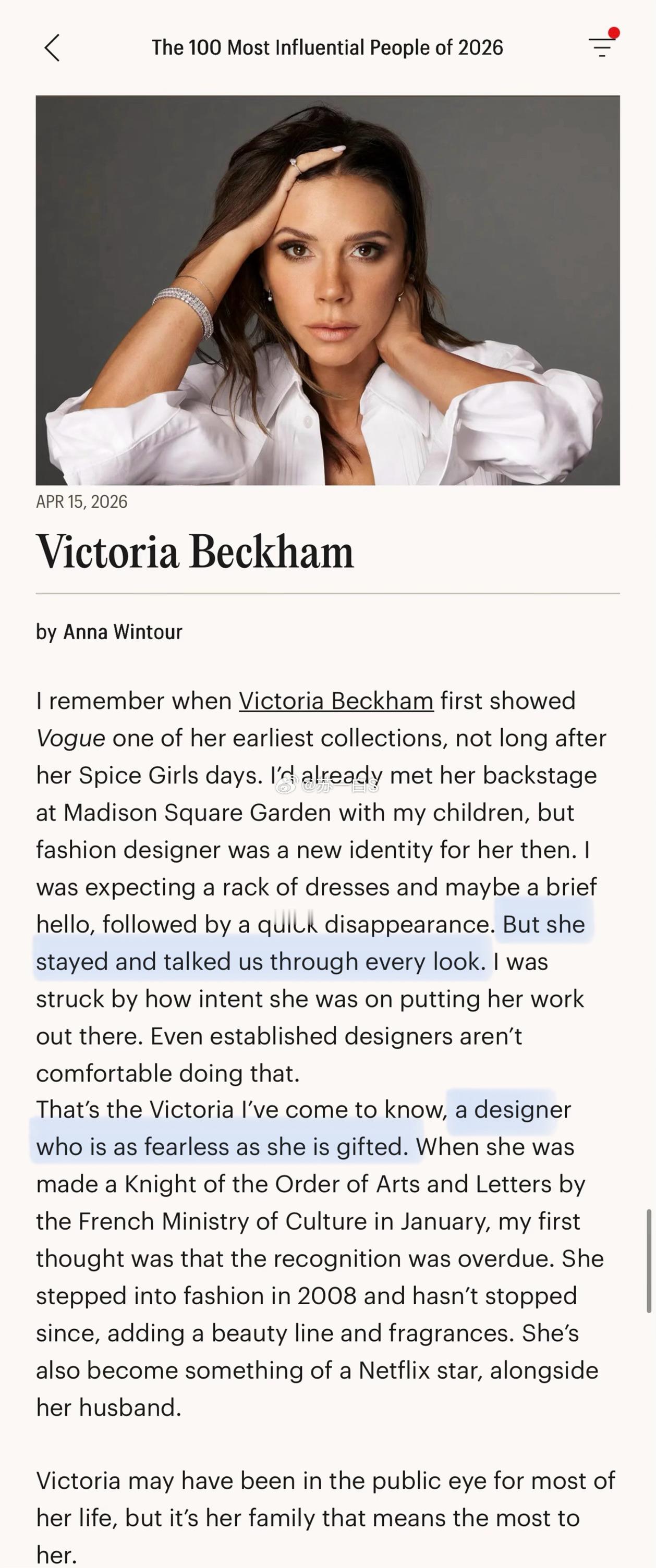The height and width of the screenshot is (1568, 656).
Task: Open the Victoria Beckham portrait photo
Action: coord(327,290)
